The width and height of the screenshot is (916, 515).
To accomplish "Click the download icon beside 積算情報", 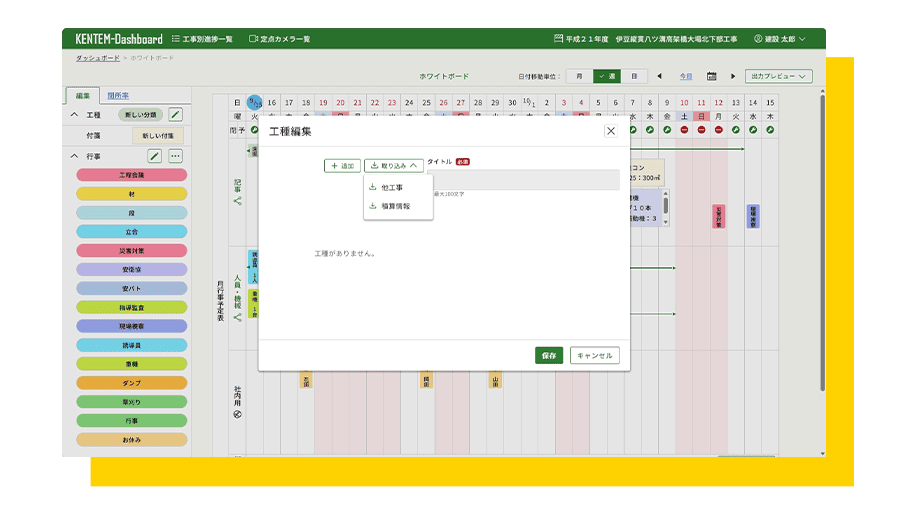I will [x=372, y=206].
